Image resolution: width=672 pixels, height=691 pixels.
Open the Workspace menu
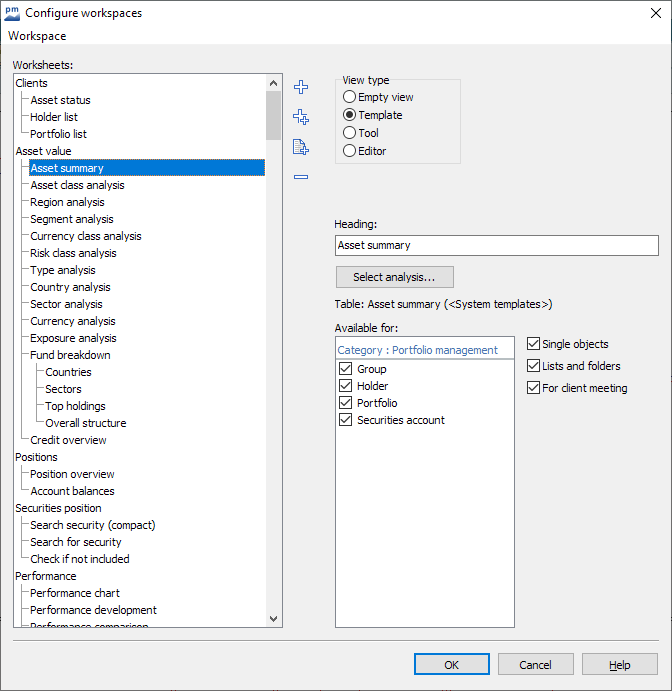pyautogui.click(x=37, y=36)
